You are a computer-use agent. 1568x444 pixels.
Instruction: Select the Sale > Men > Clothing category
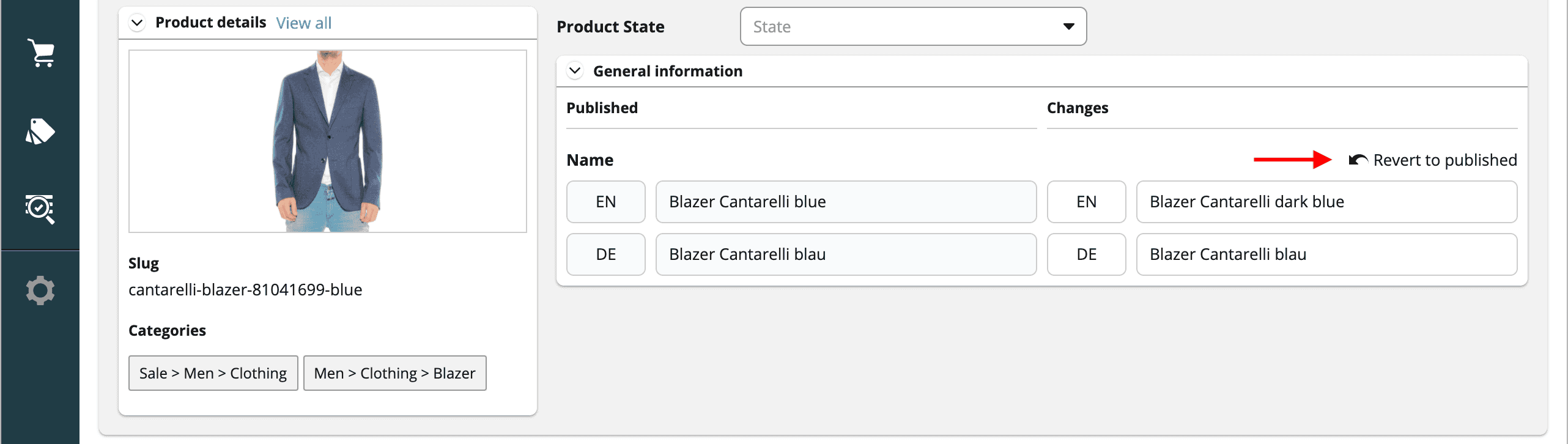click(x=213, y=373)
